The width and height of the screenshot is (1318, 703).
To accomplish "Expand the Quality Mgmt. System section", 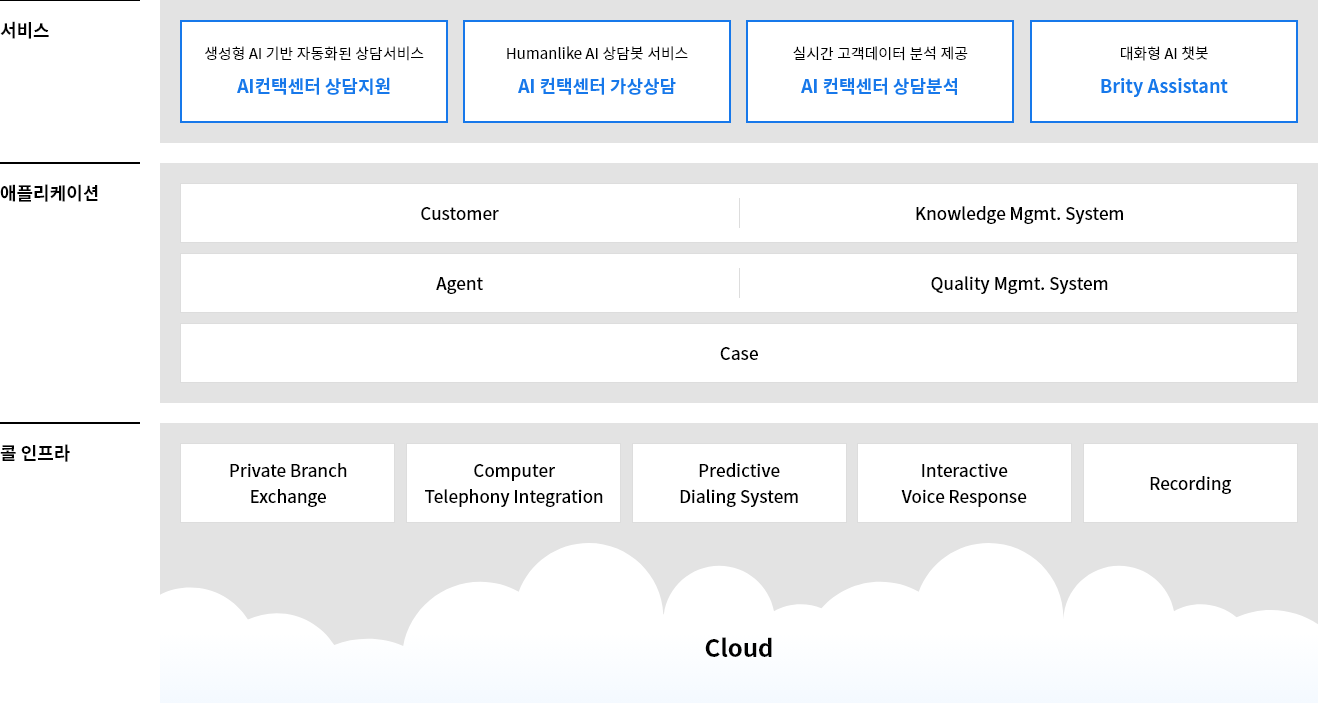I will point(1019,283).
